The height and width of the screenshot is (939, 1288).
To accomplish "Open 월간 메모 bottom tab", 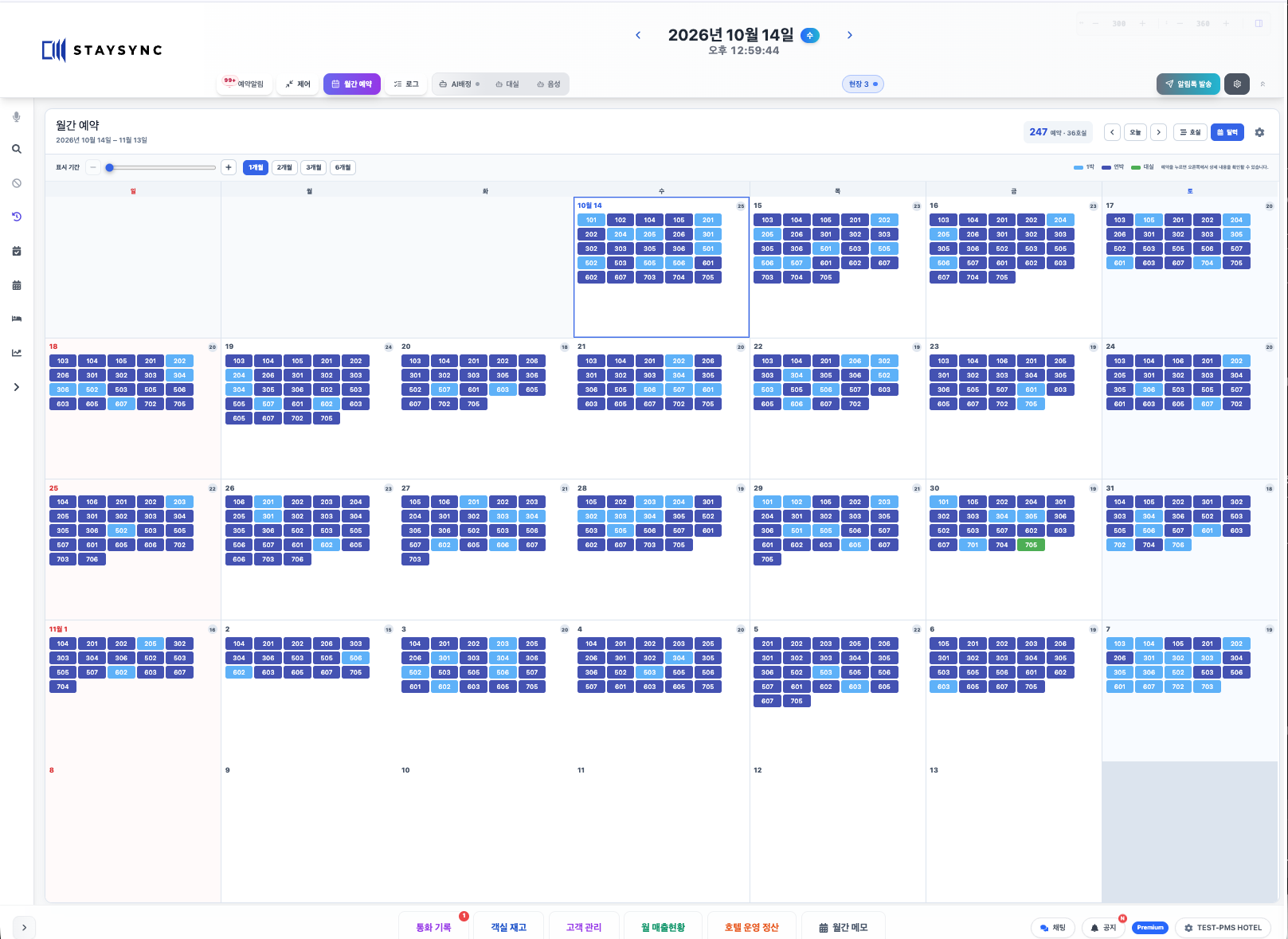I will (x=844, y=927).
